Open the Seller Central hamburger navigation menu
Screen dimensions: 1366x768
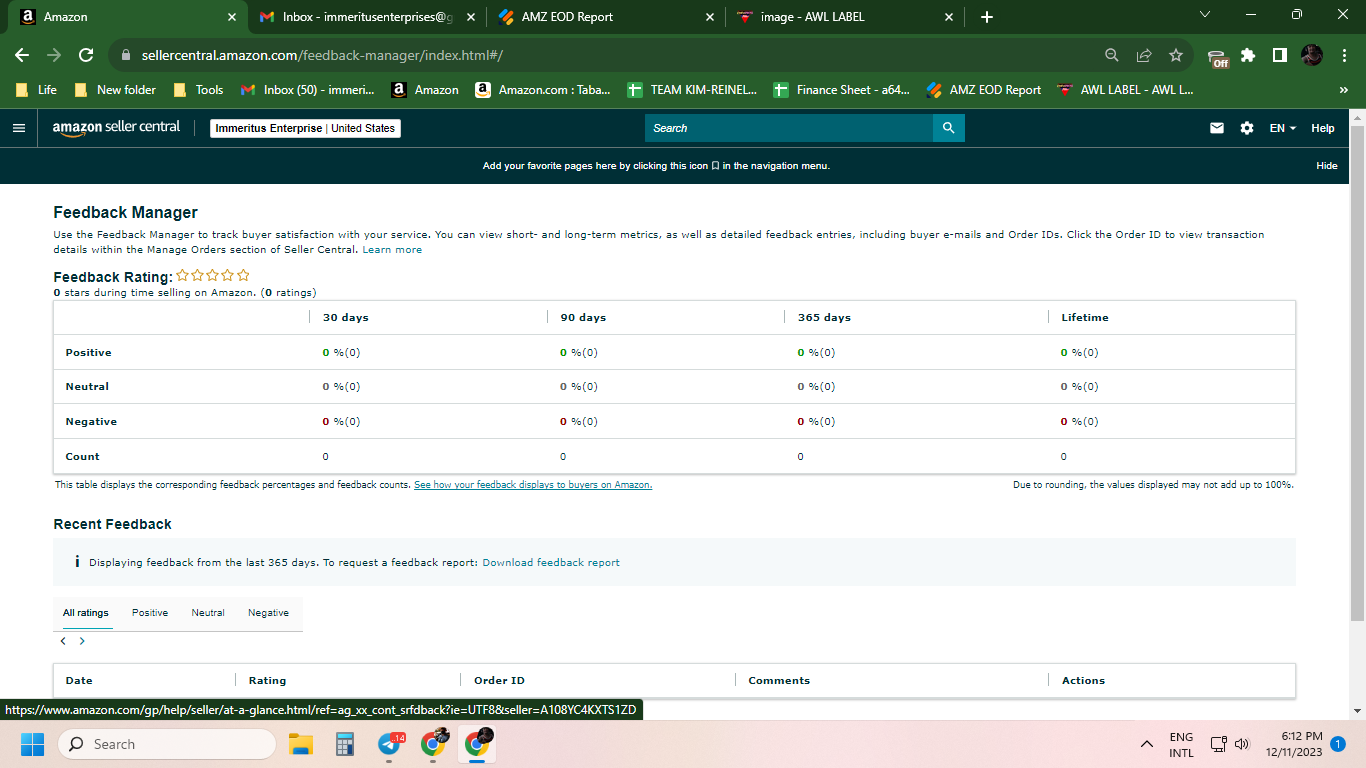[19, 128]
